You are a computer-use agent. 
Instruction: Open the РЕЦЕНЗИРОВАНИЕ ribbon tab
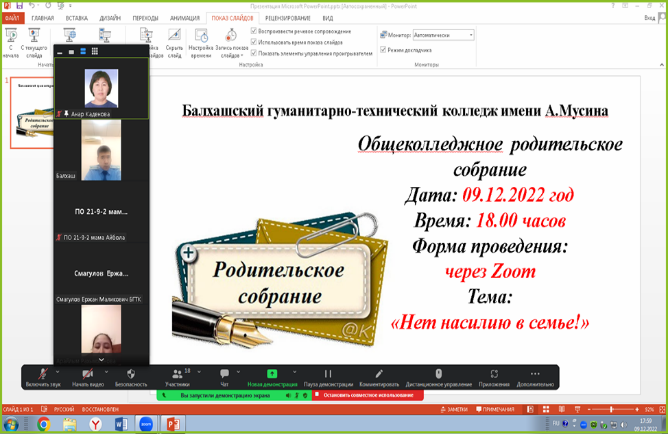tap(288, 18)
